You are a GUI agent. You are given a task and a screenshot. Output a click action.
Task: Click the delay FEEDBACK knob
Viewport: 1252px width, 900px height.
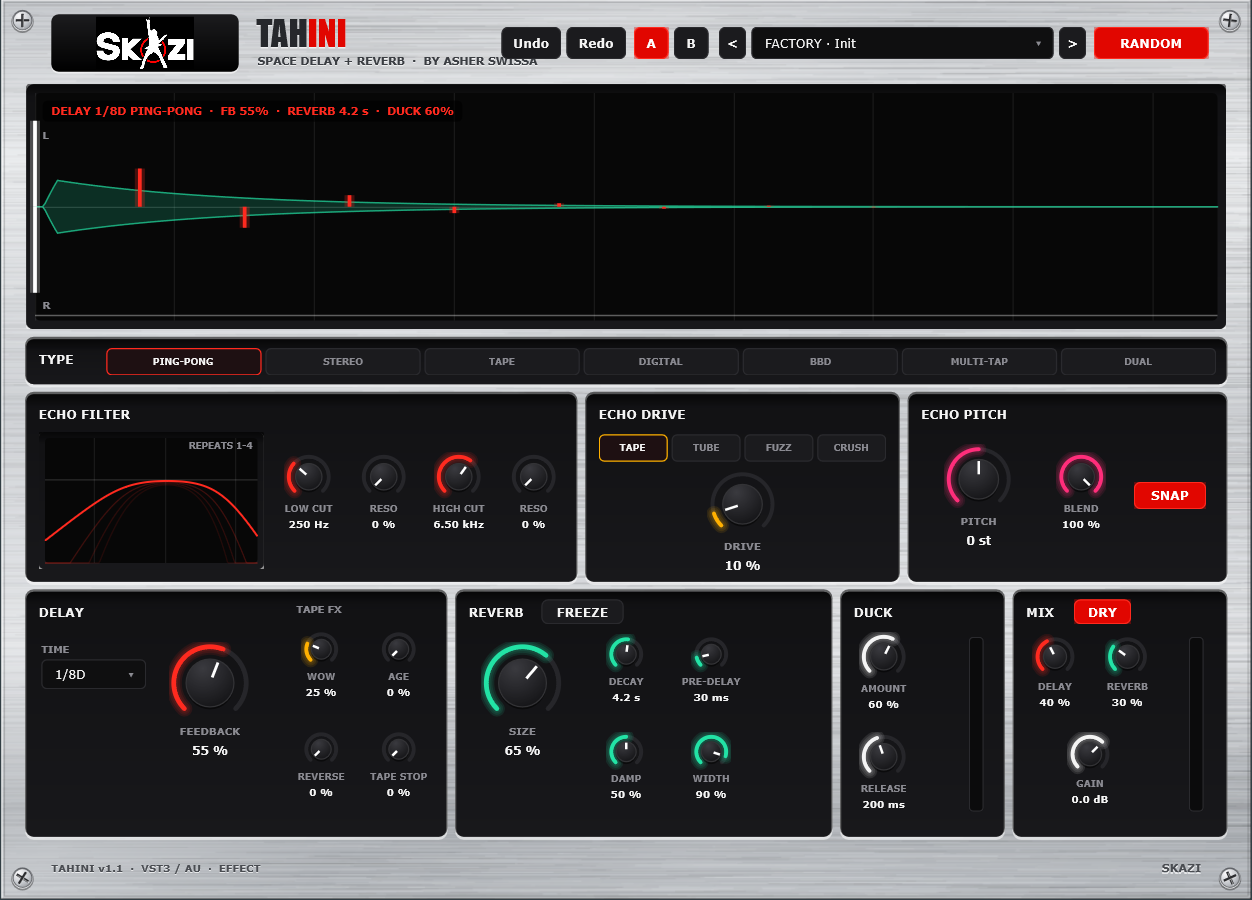[209, 683]
